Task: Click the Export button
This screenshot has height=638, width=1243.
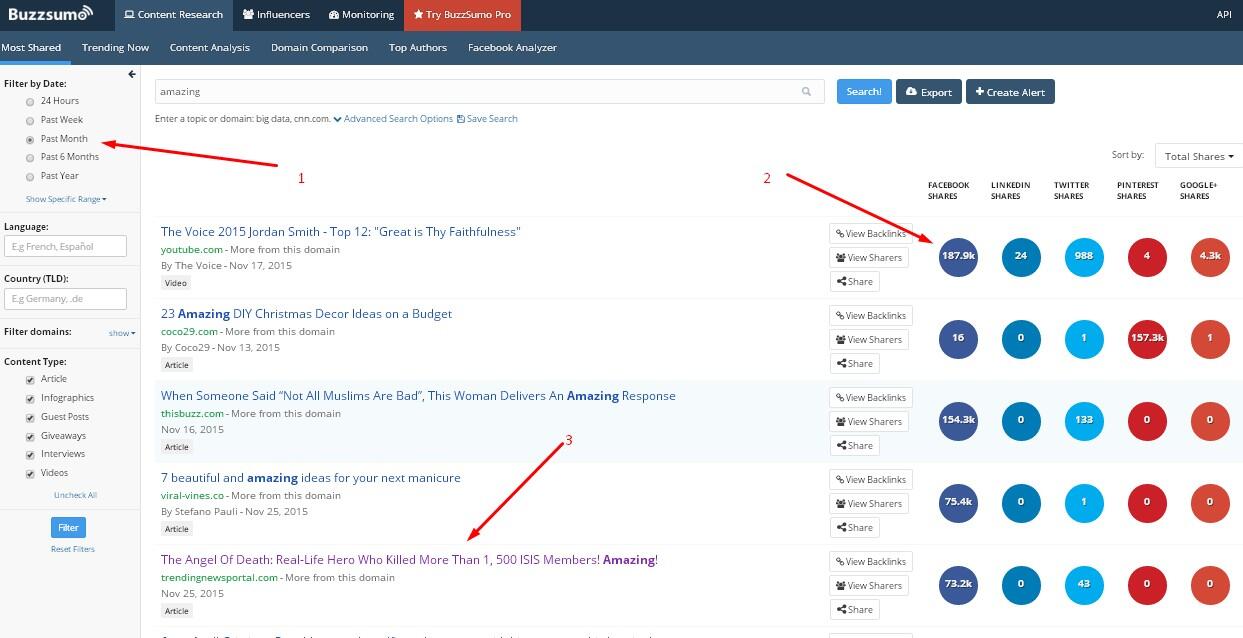Action: [x=929, y=92]
